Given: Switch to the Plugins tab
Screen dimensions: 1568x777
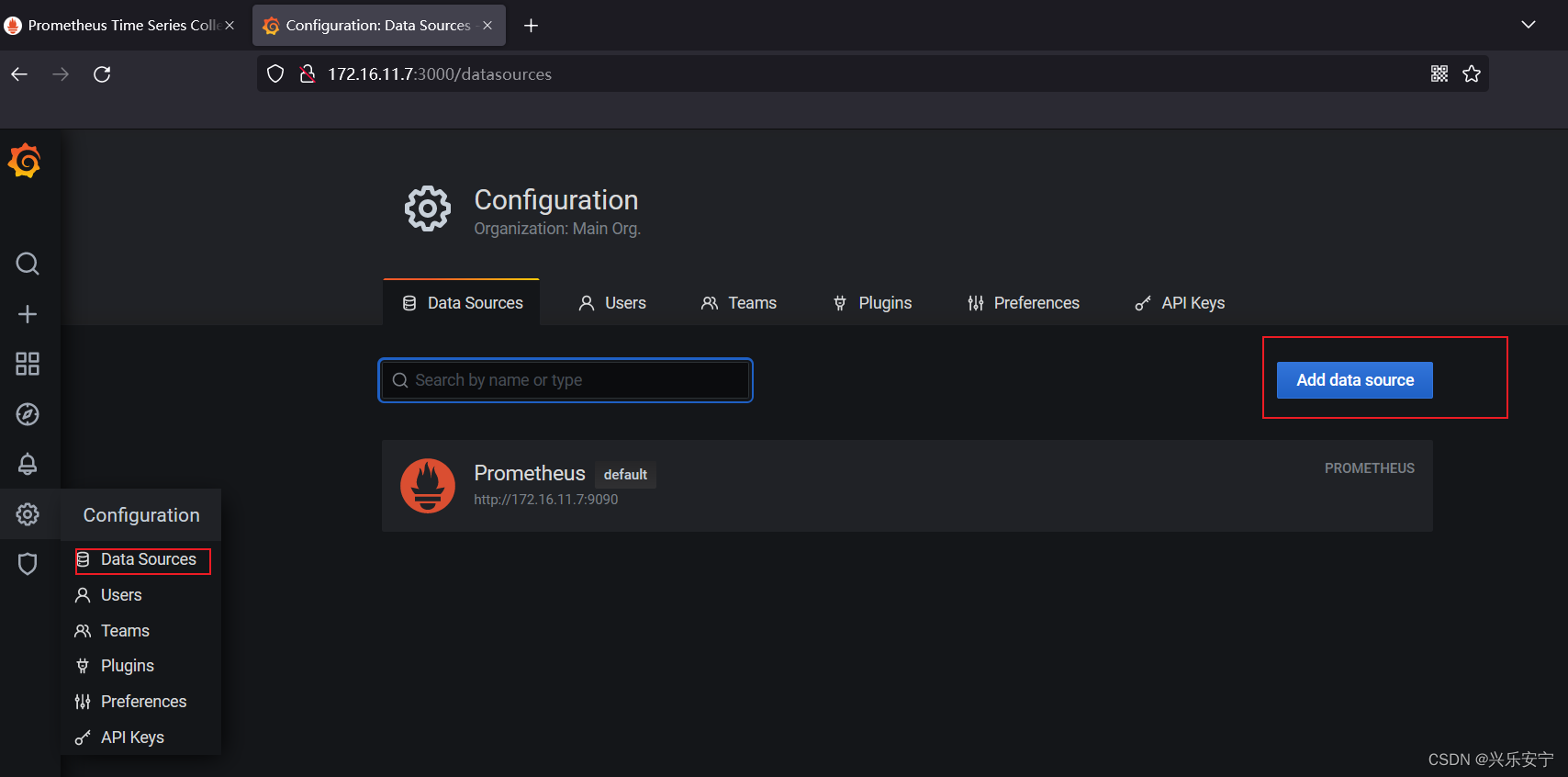Looking at the screenshot, I should [x=872, y=303].
